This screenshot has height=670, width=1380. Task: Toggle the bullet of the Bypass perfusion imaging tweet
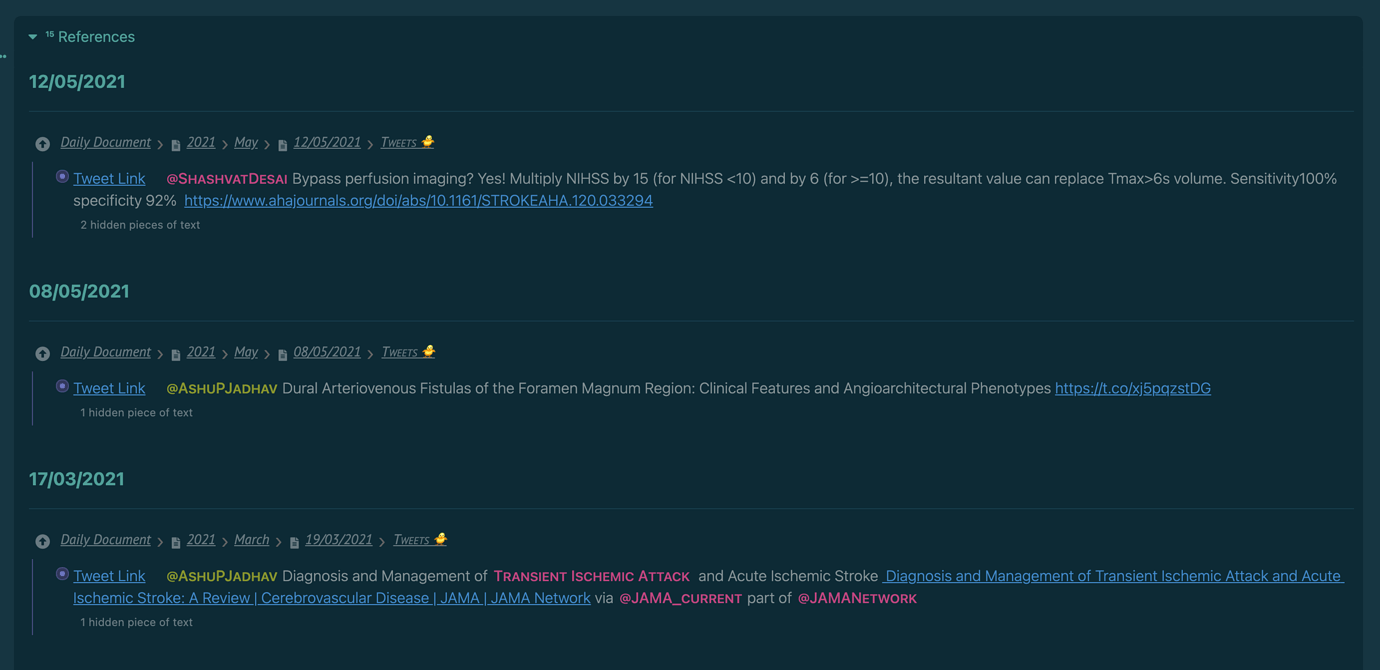point(61,176)
